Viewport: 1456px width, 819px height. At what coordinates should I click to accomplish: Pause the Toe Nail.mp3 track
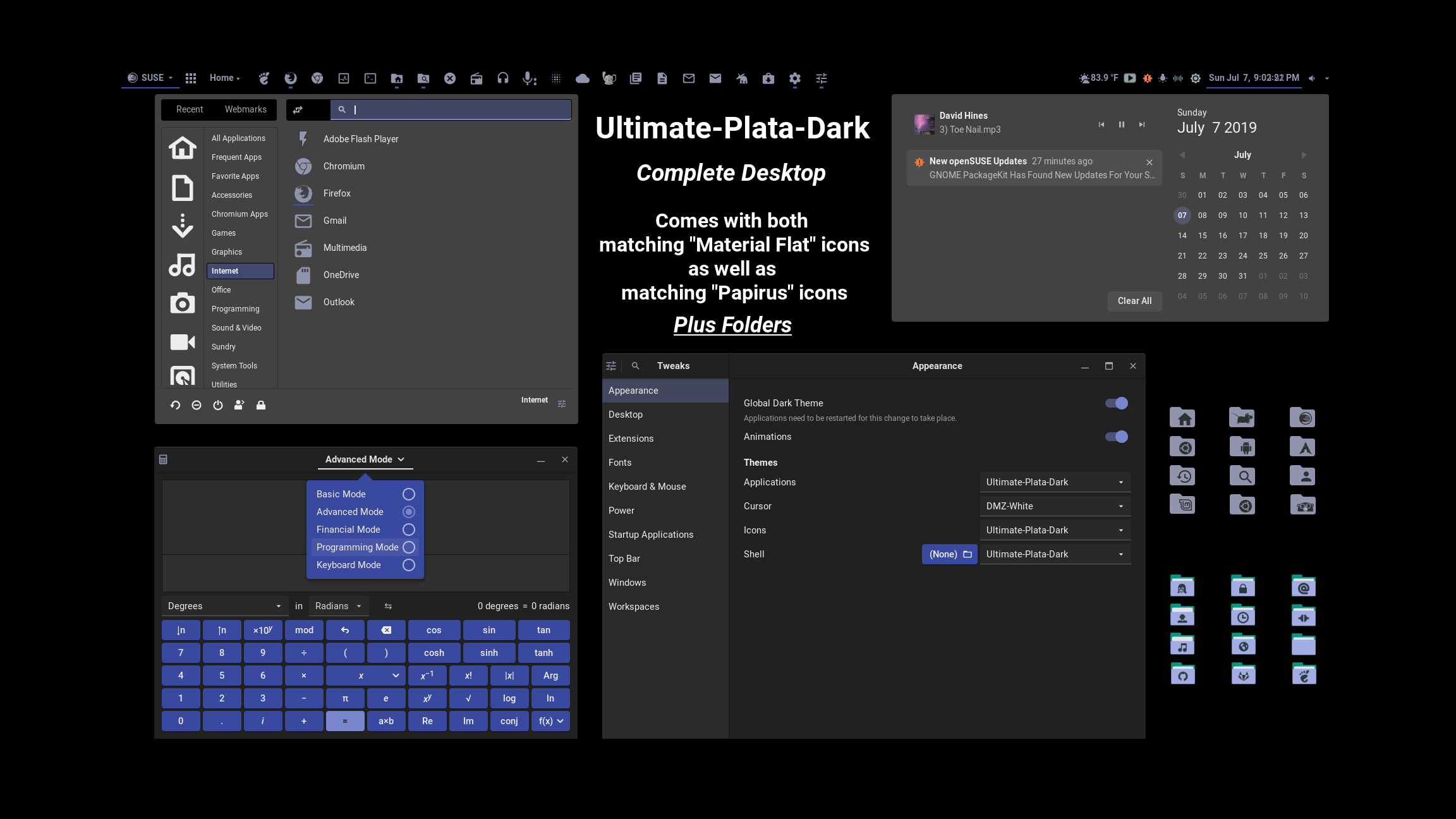click(x=1122, y=124)
